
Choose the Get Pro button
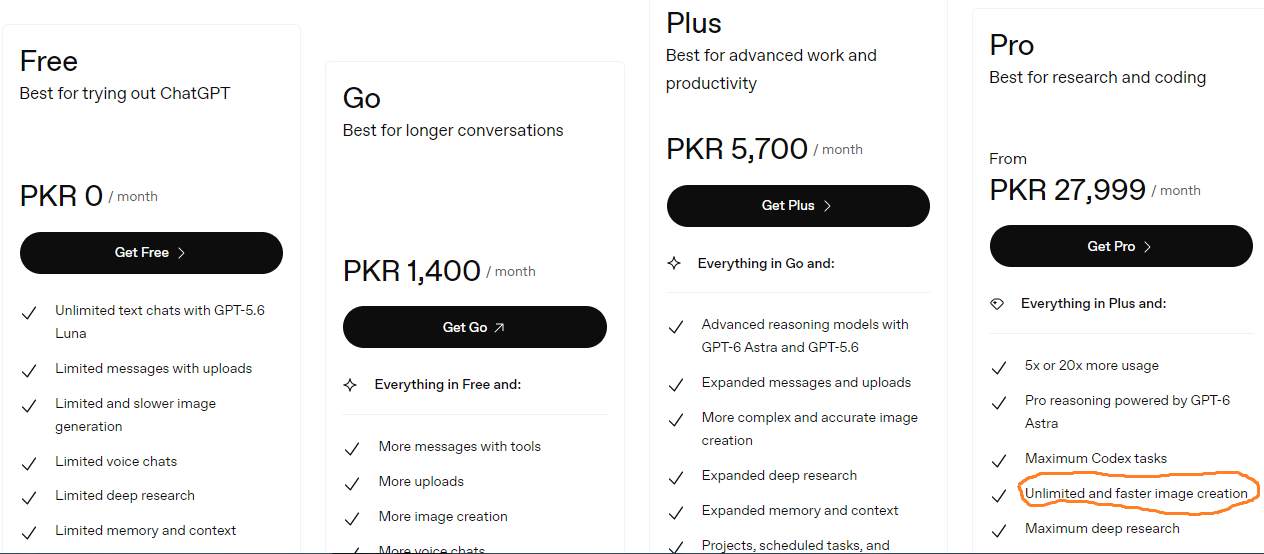tap(1121, 246)
